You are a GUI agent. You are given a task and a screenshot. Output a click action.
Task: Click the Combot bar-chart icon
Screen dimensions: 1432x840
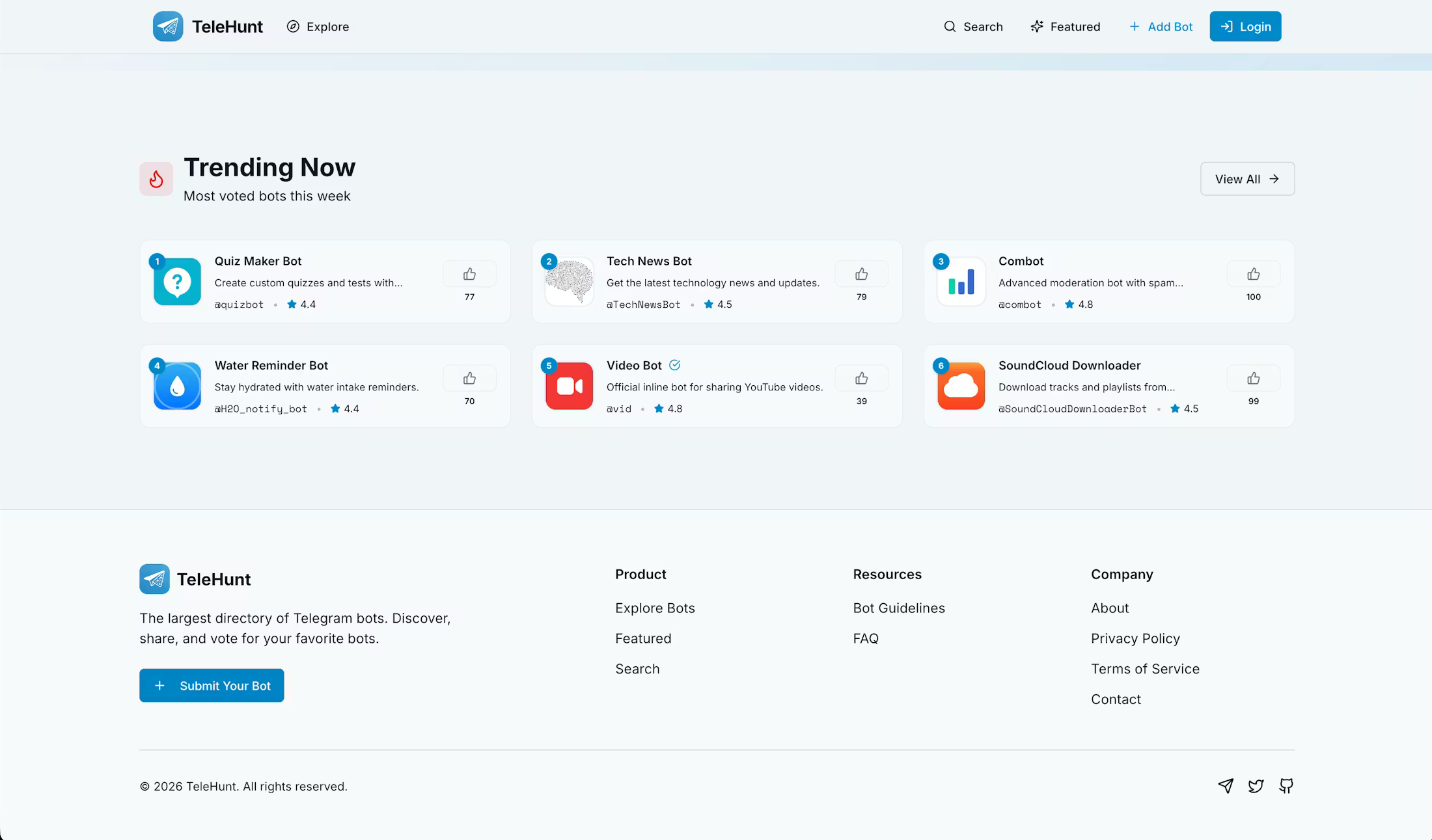coord(961,282)
